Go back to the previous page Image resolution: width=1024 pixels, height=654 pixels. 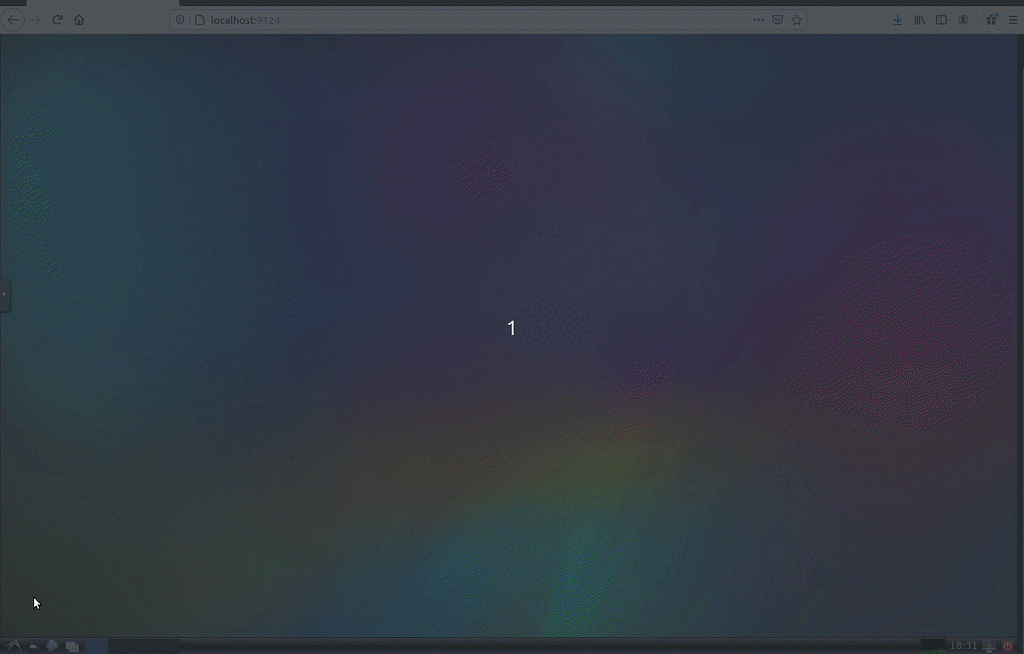tap(13, 19)
